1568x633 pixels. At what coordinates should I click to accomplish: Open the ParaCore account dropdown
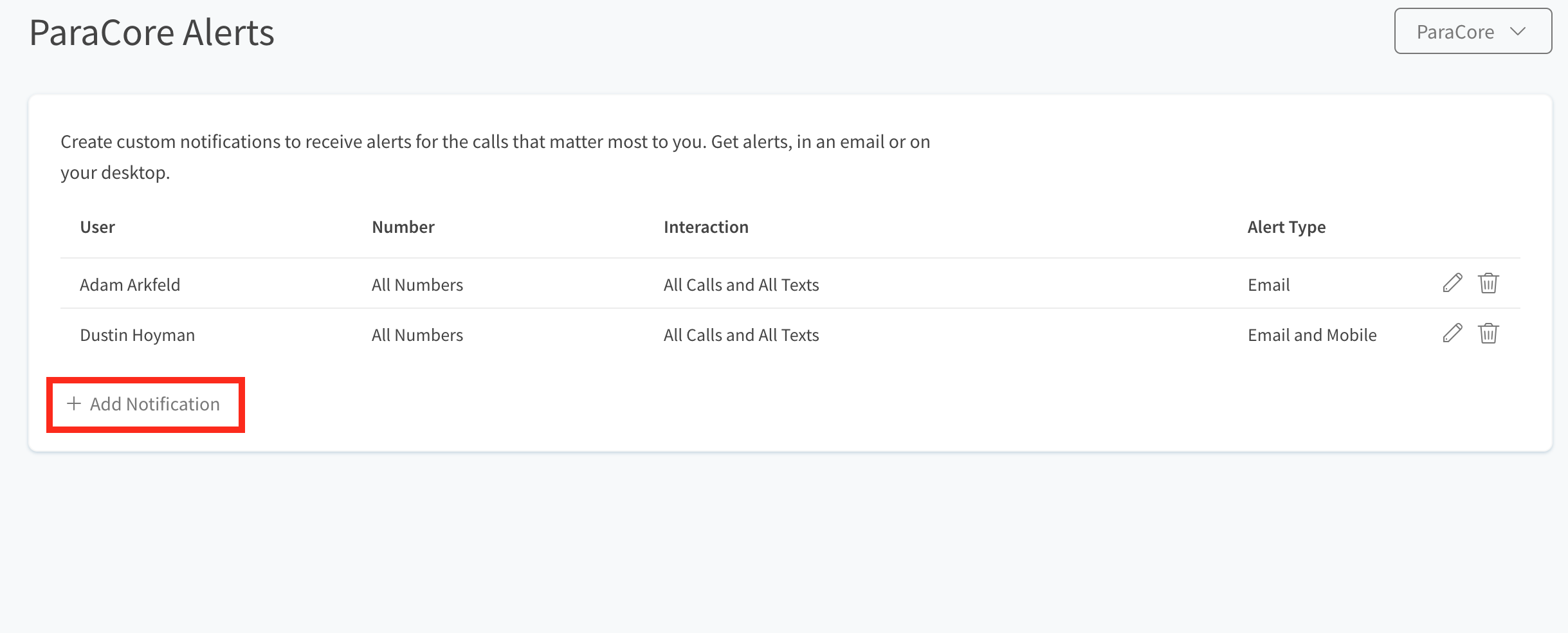(x=1473, y=31)
